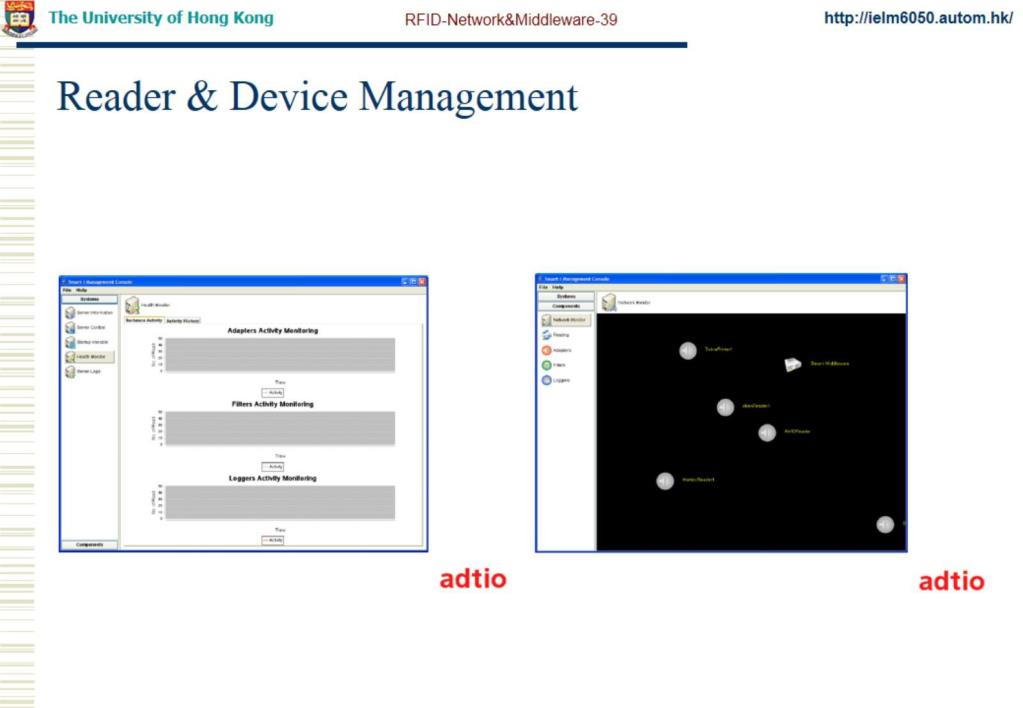
Task: Click the Network Monitor header icon
Action: click(x=609, y=302)
